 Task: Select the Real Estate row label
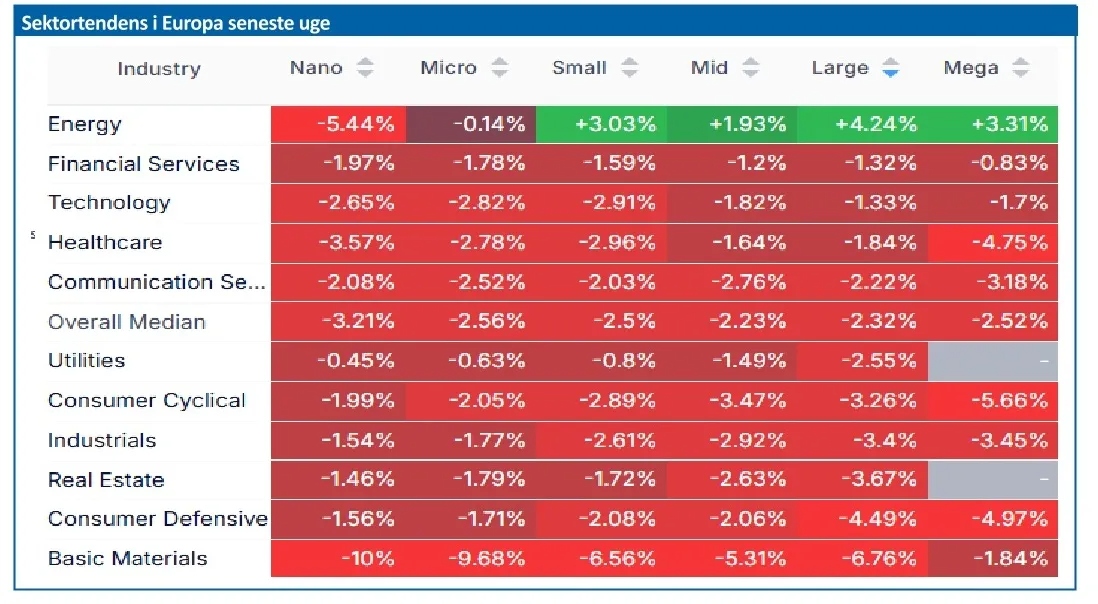pyautogui.click(x=106, y=480)
